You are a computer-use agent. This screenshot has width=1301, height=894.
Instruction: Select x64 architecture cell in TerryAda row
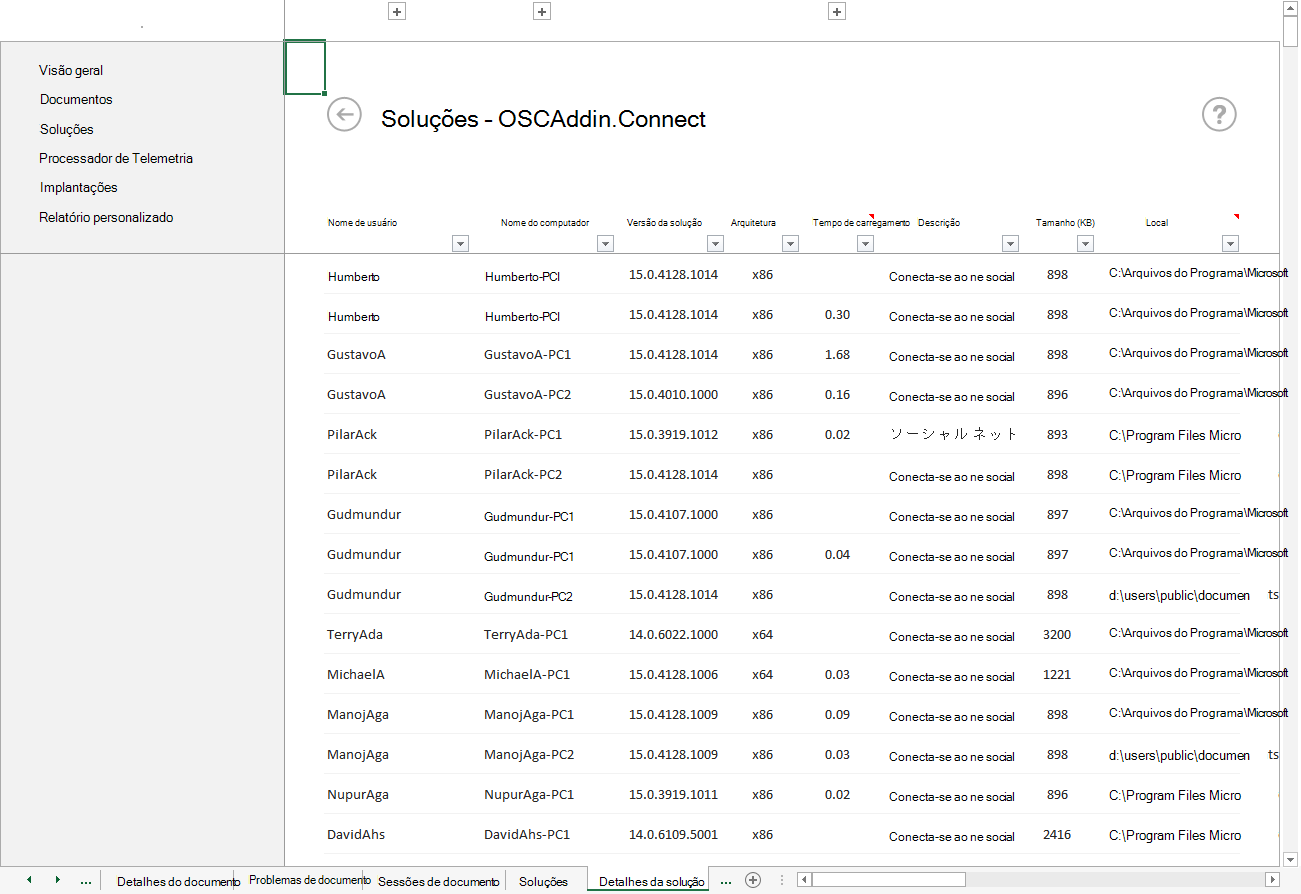tap(762, 635)
